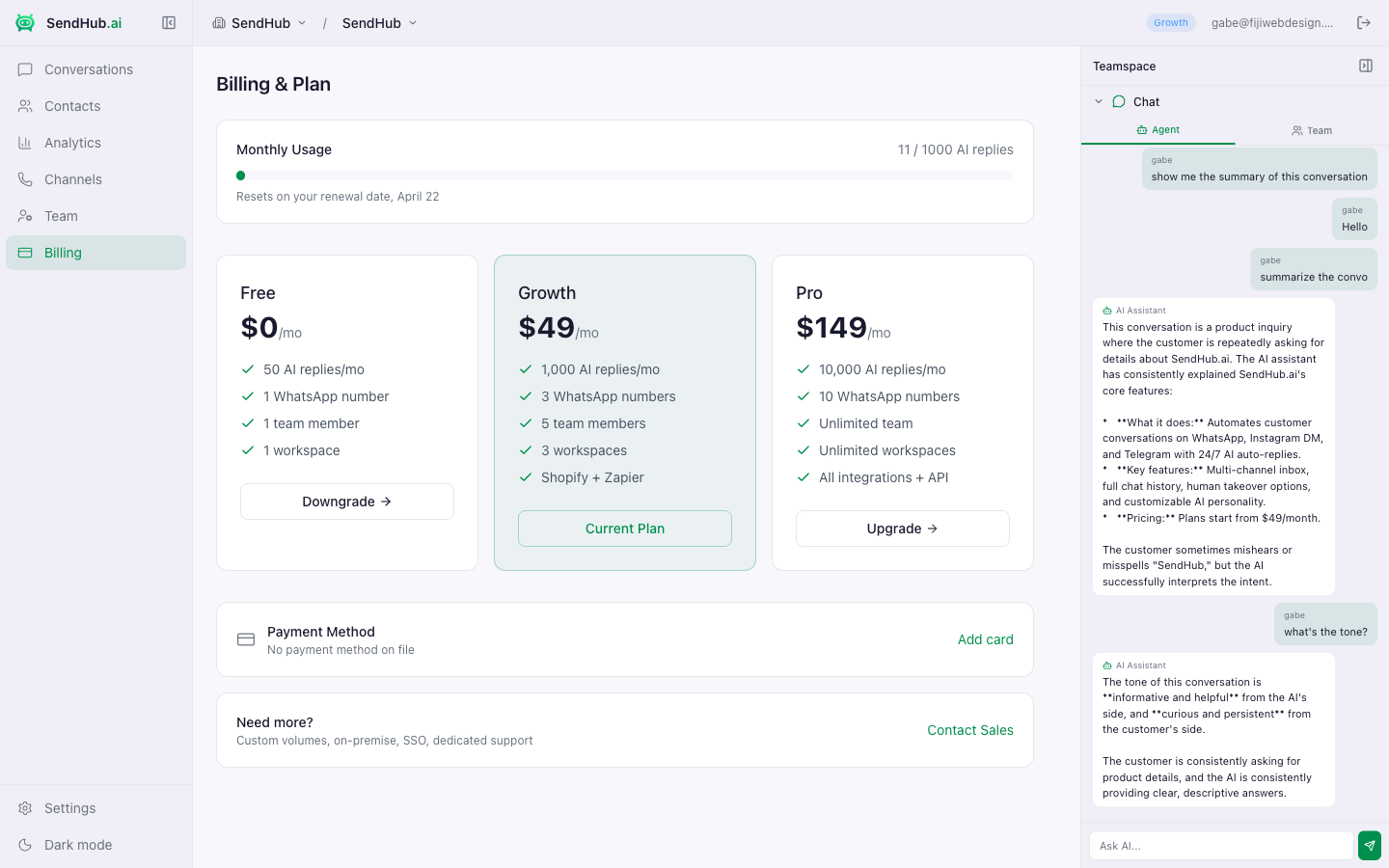This screenshot has width=1389, height=868.
Task: Open Team in the left sidebar
Action: [95, 216]
